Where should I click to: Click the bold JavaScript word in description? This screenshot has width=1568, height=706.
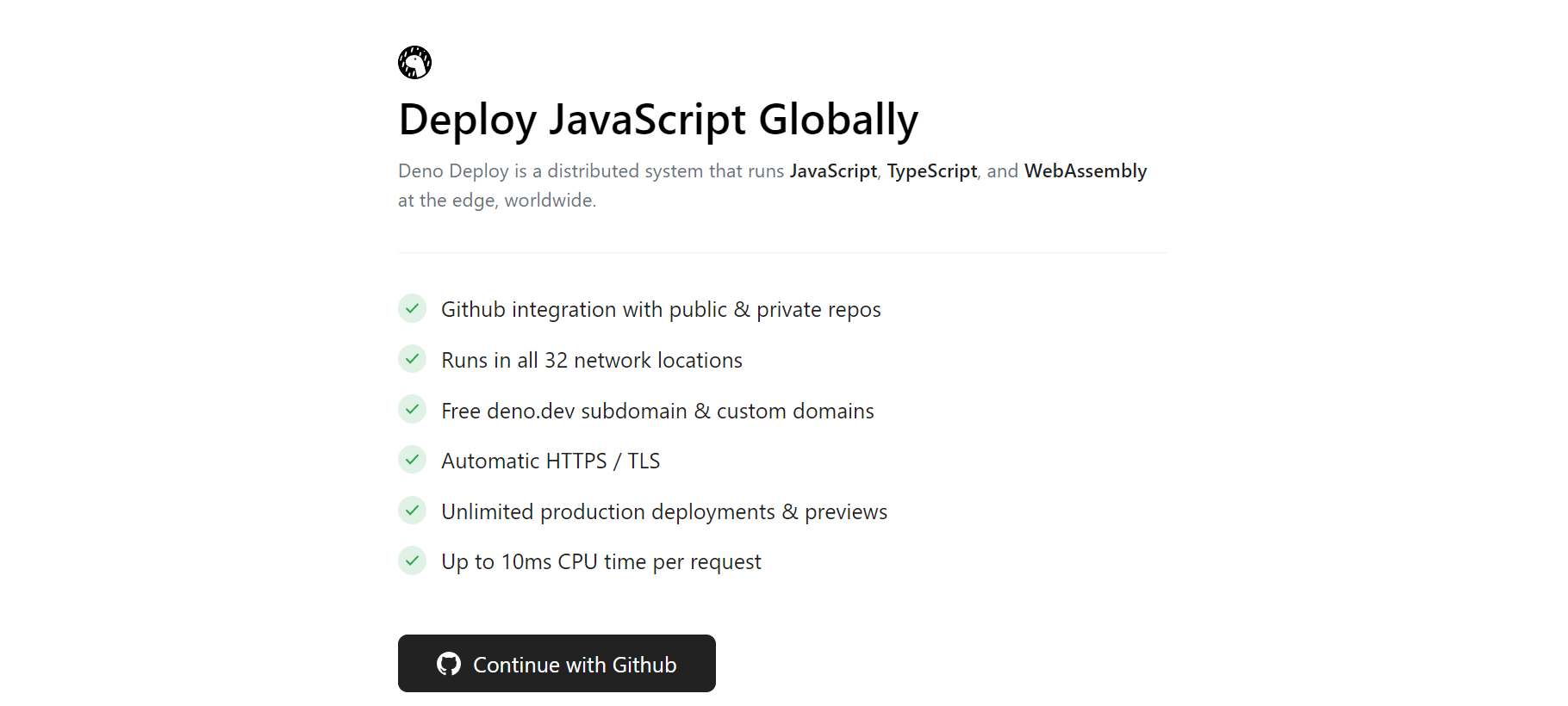[833, 171]
